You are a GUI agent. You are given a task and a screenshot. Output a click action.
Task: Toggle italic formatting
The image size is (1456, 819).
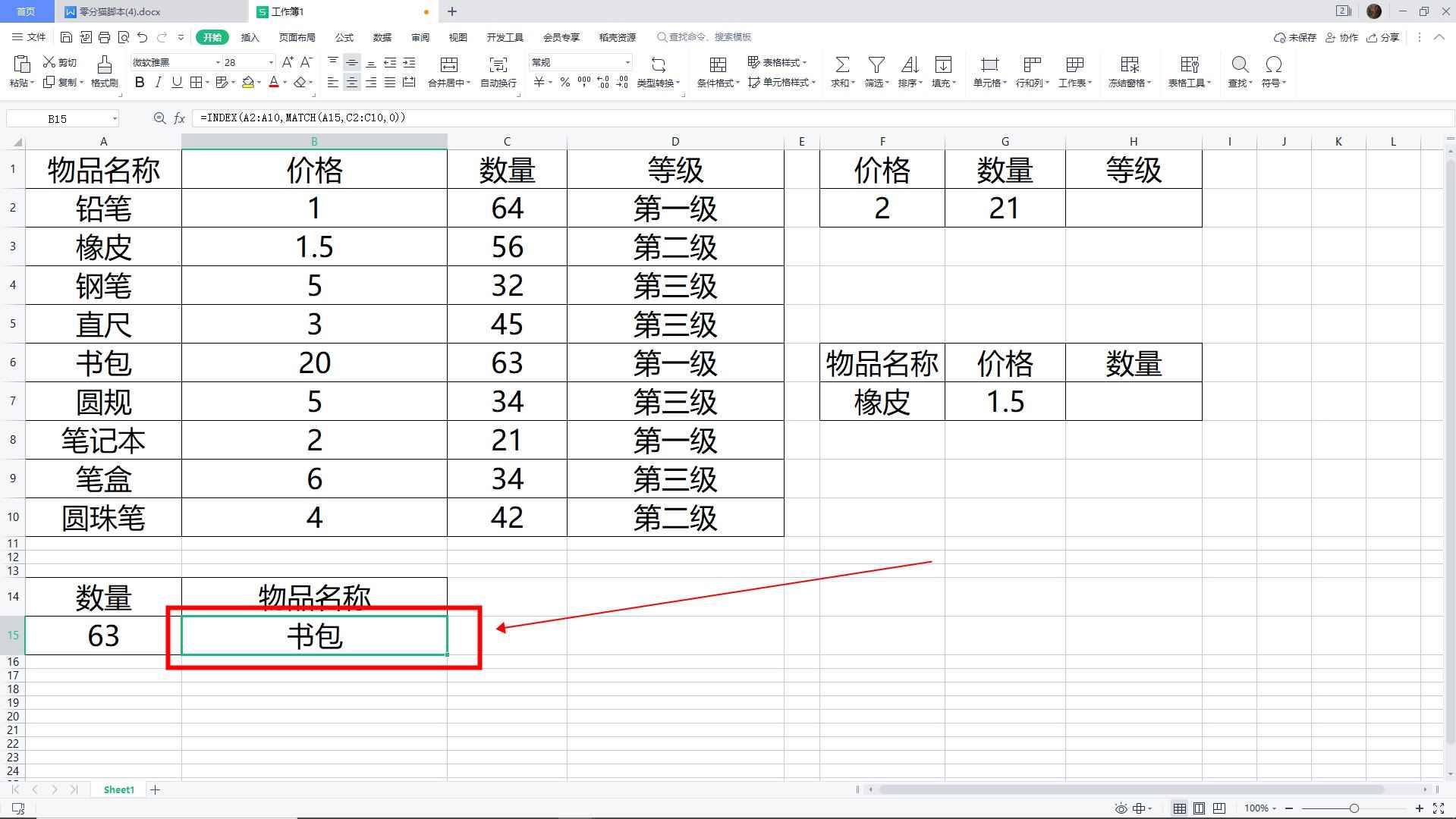click(158, 83)
